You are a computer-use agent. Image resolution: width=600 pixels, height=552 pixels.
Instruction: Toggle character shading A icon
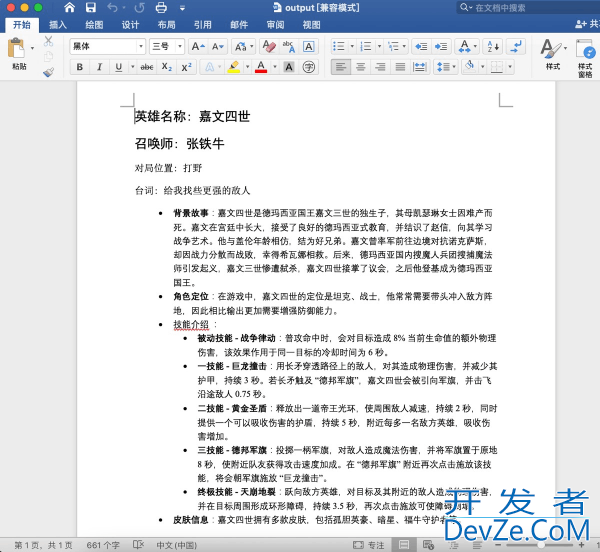(x=289, y=67)
